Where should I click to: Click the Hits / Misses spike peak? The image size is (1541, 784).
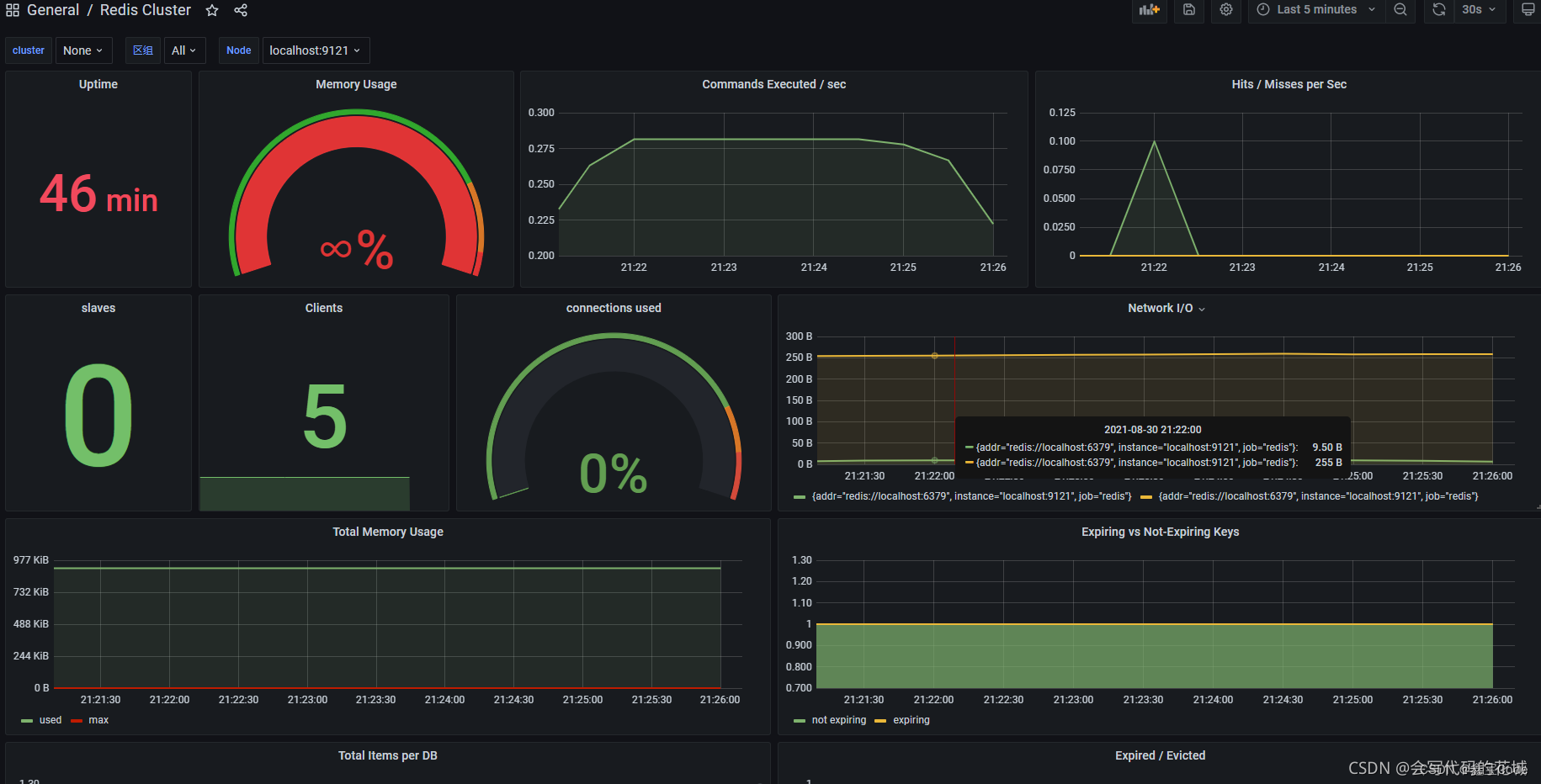coord(1154,141)
